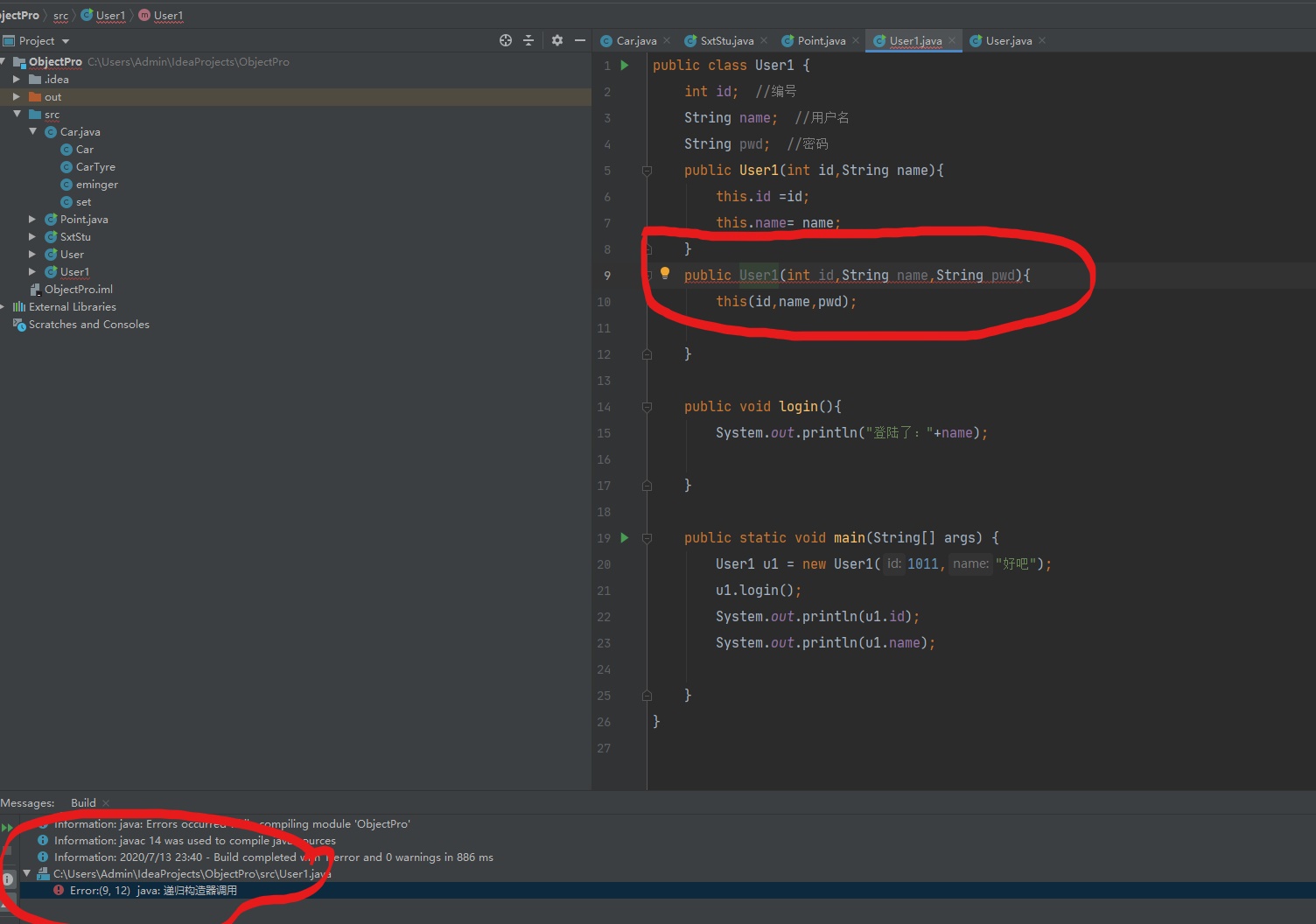Close the Point.java tab
The image size is (1316, 924).
click(856, 40)
